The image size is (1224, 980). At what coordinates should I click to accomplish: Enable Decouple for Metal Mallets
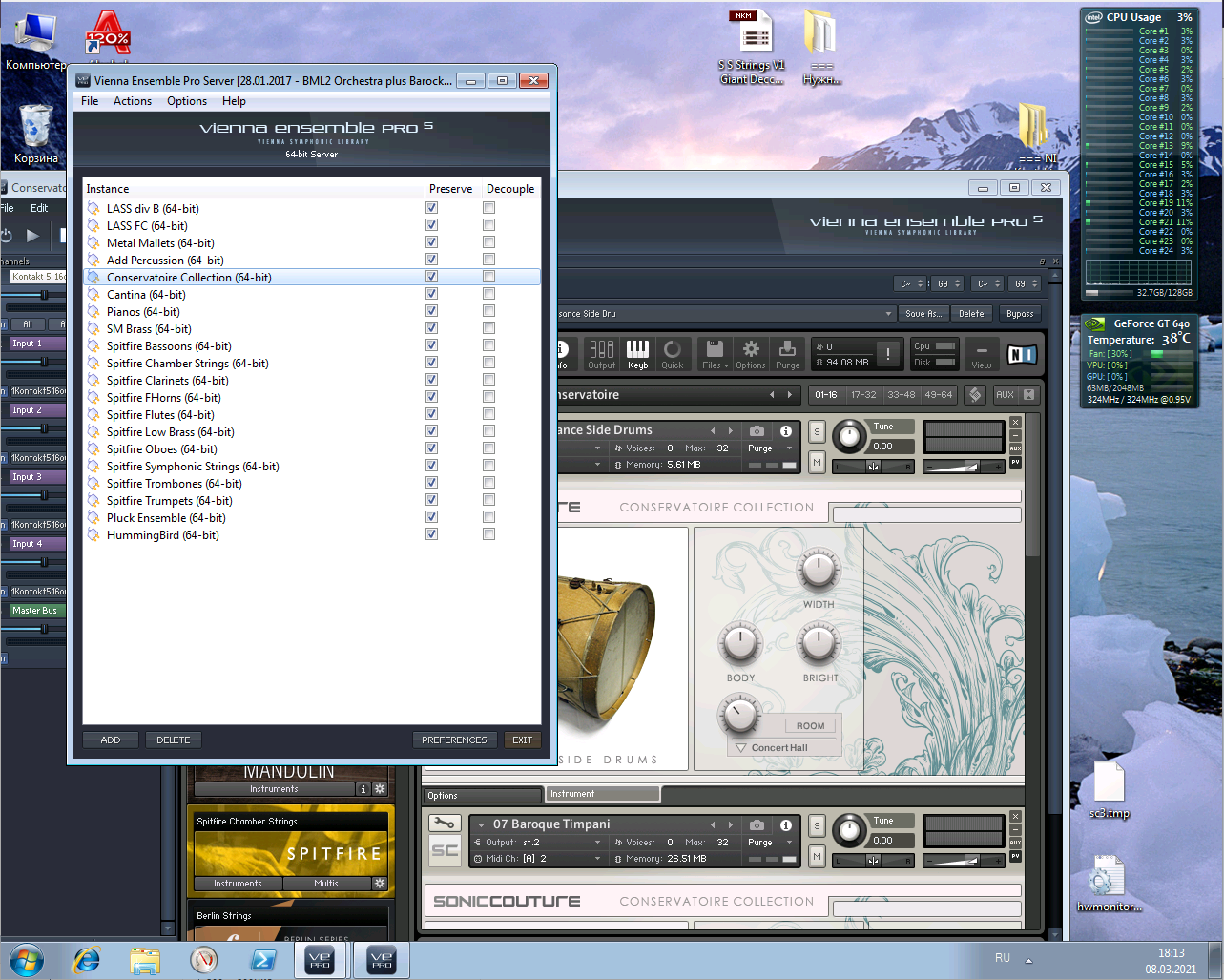pyautogui.click(x=488, y=242)
